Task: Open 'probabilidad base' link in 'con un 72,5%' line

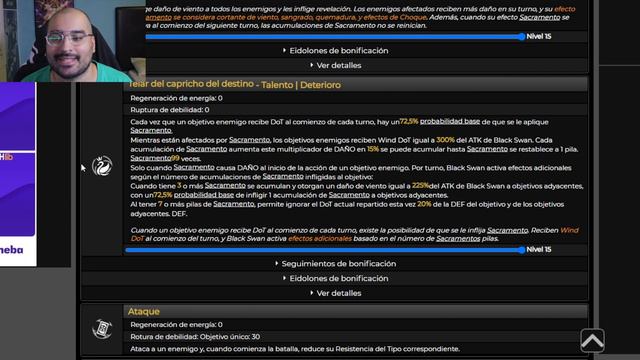Action: click(x=204, y=195)
